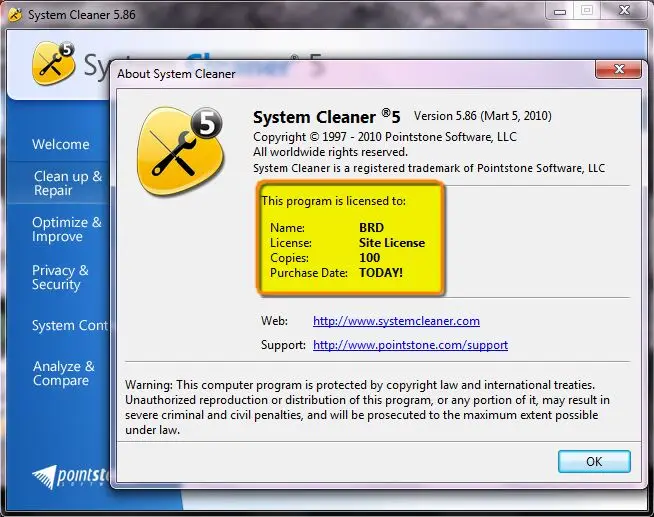Screen dimensions: 654x517
Task: Click the 'System Cleaner ®5' product title
Action: 327,117
